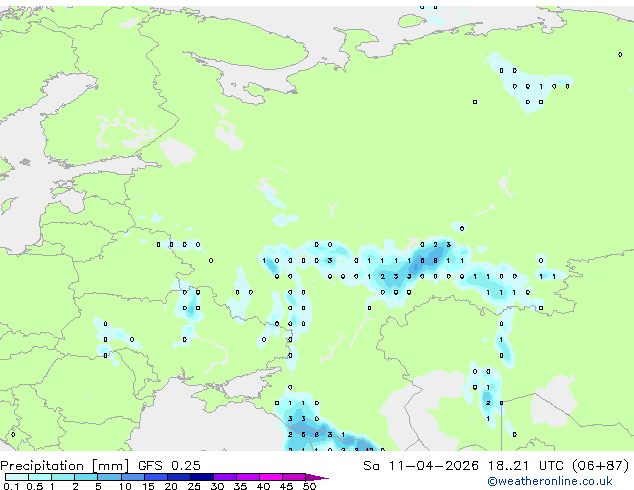634x490 pixels.
Task: Select the navy swatch between 25 and 30
Action: point(202,477)
